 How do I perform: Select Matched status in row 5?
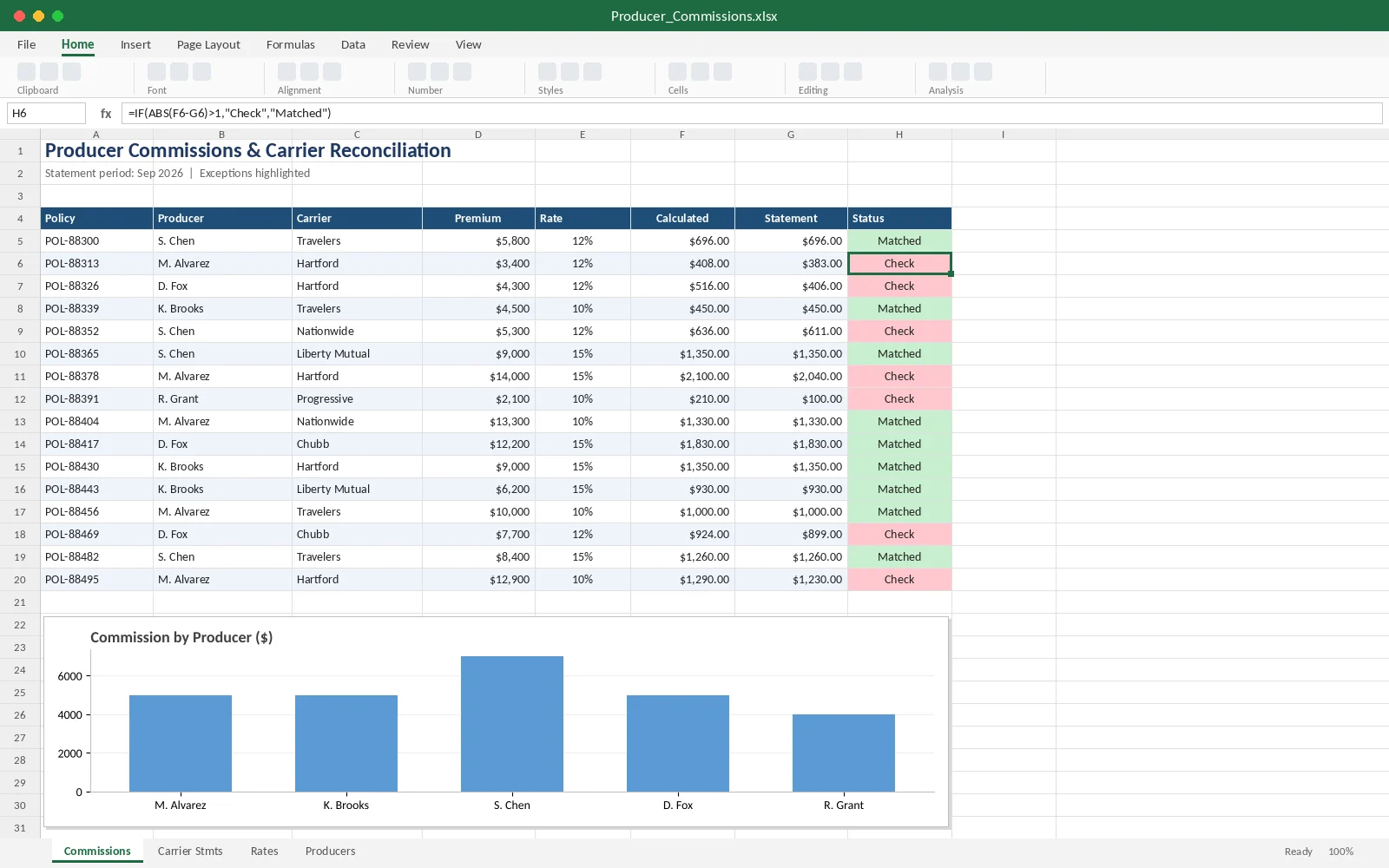point(899,241)
